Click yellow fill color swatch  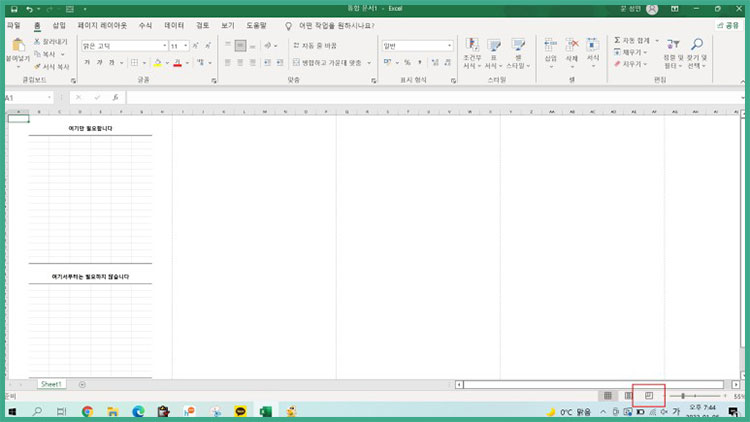(157, 63)
